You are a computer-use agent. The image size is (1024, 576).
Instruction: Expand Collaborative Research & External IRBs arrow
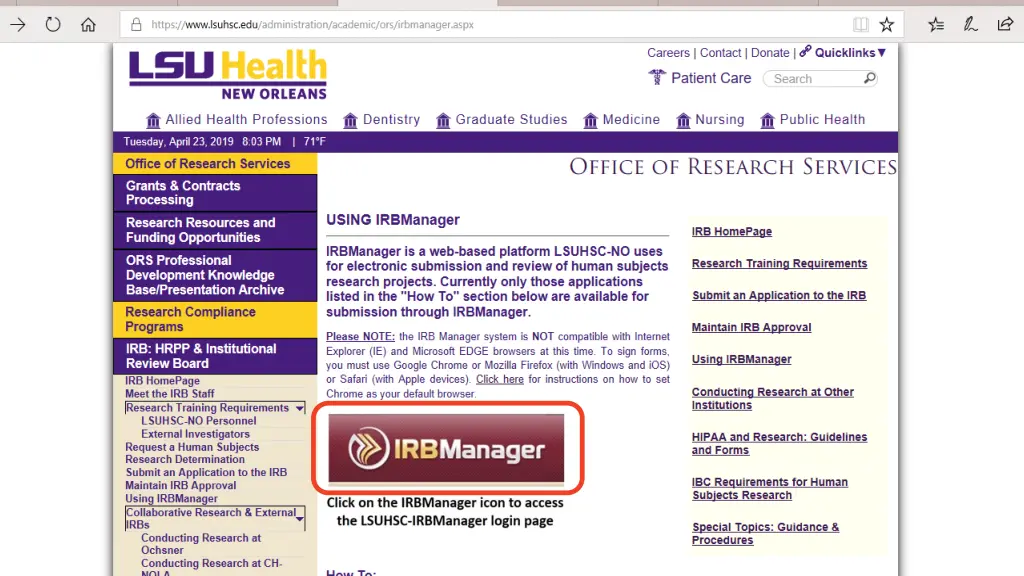click(x=300, y=519)
